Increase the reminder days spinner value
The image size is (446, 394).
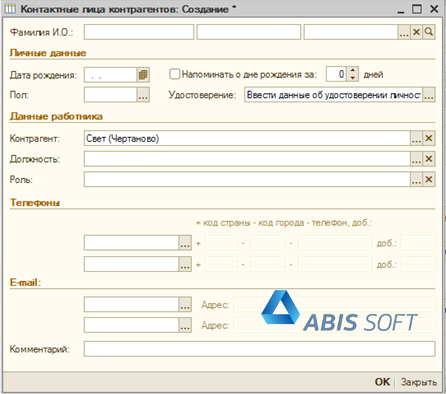click(353, 71)
